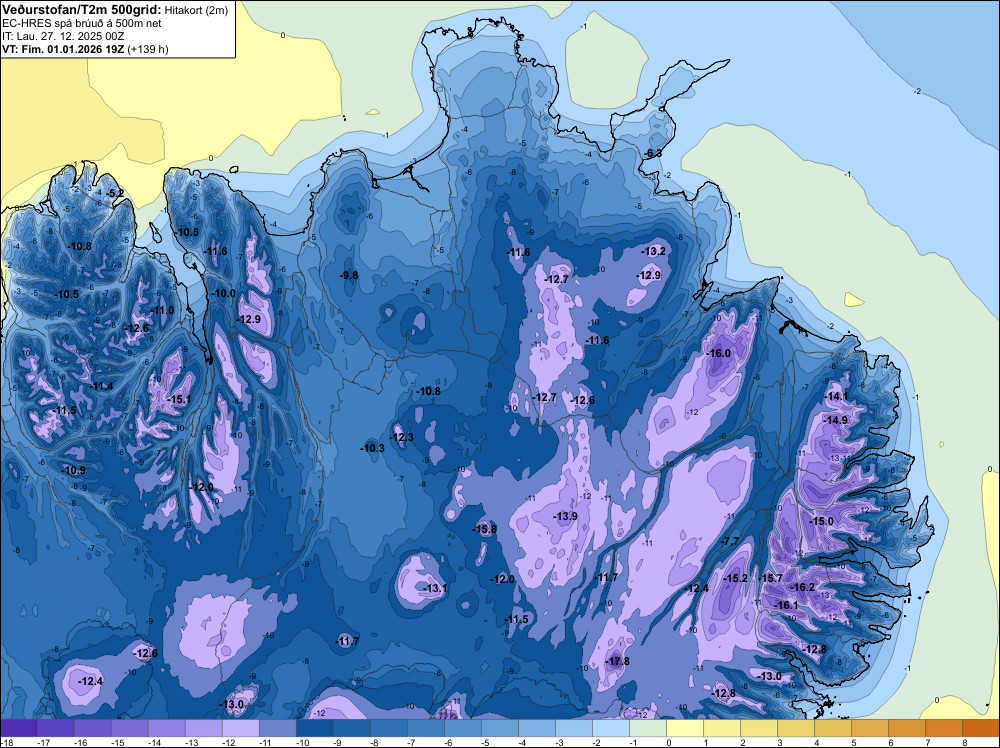Screen dimensions: 1000x748
Task: Click the -13.1 temperature value
Action: tap(435, 588)
